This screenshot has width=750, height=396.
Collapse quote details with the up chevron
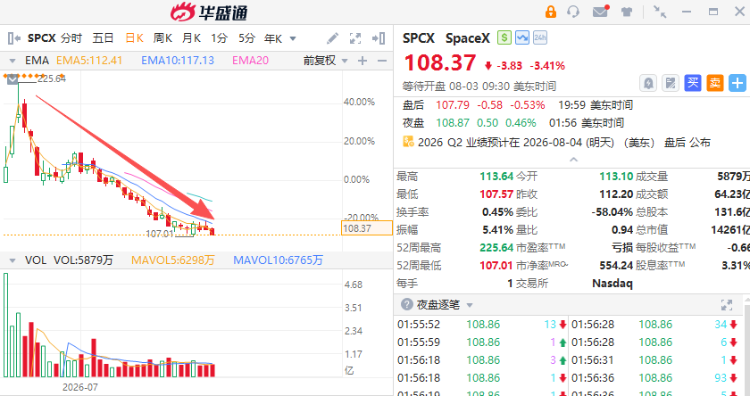(574, 159)
